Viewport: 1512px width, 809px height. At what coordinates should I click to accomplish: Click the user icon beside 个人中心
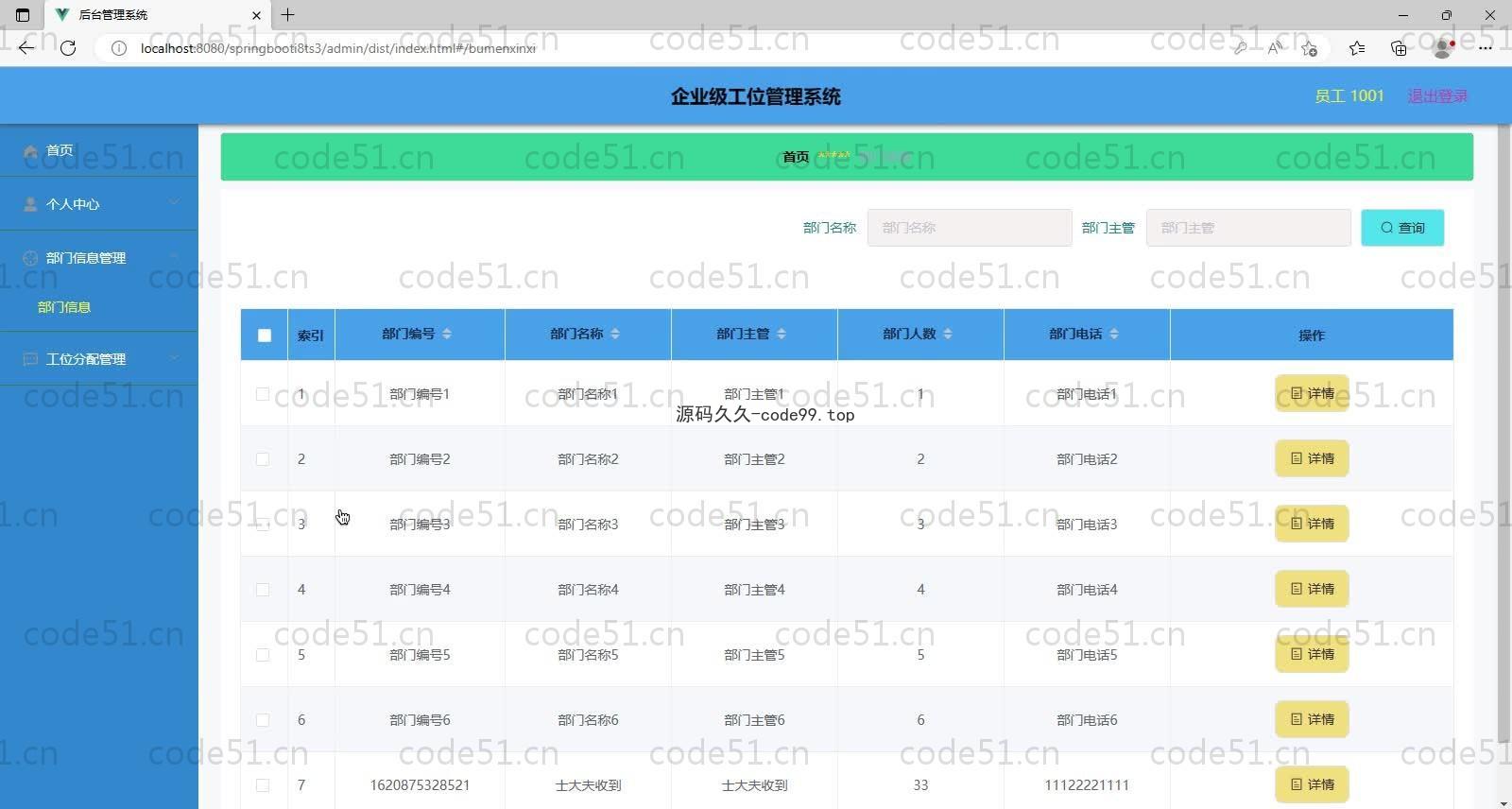pyautogui.click(x=30, y=204)
